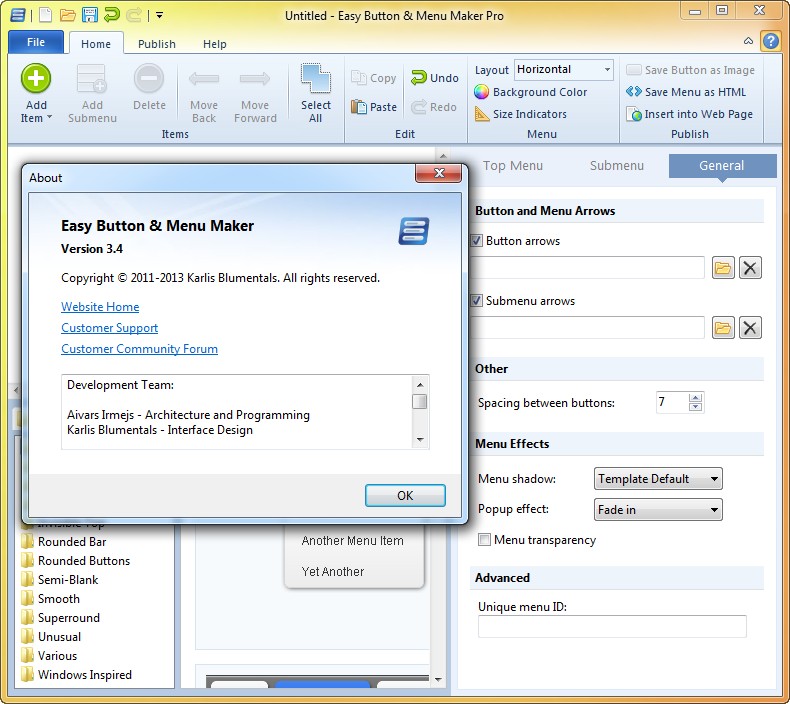Click the Yet Another menu item in preview
Viewport: 790px width, 704px height.
[x=333, y=571]
